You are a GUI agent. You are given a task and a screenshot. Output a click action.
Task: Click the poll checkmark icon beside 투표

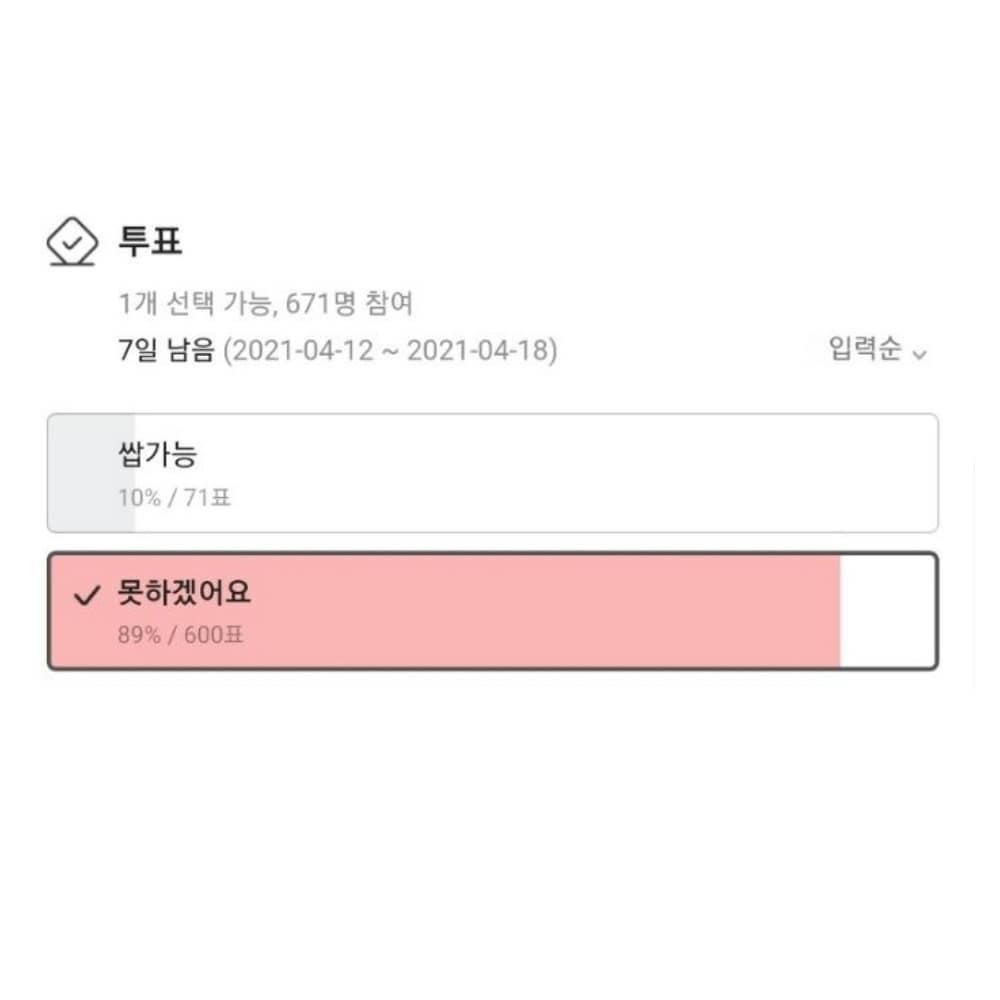(x=73, y=242)
